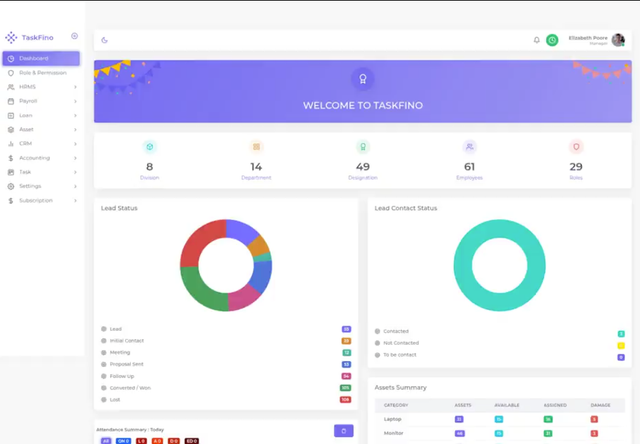Click the purple attendance refresh button
The image size is (640, 444).
point(344,431)
